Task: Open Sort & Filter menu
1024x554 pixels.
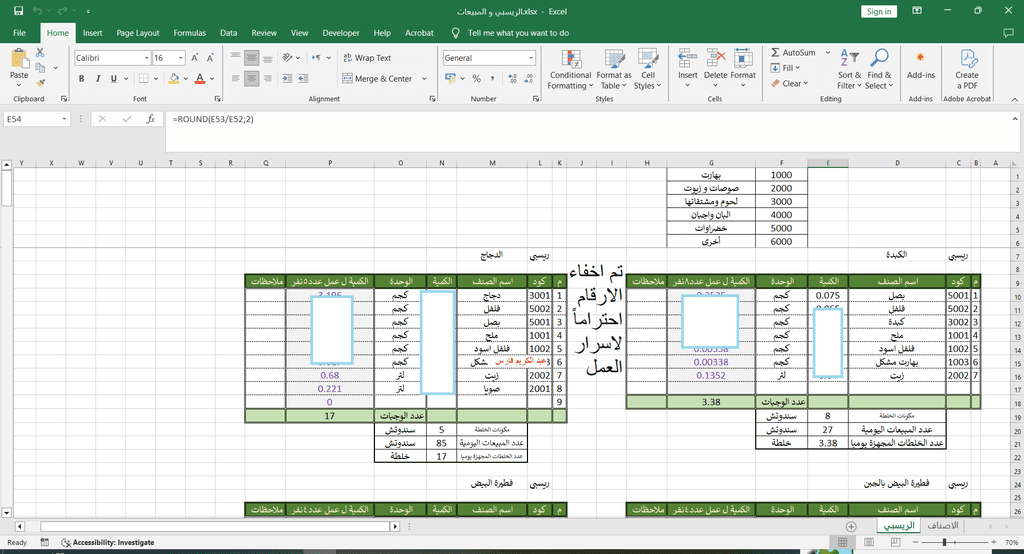Action: tap(849, 69)
